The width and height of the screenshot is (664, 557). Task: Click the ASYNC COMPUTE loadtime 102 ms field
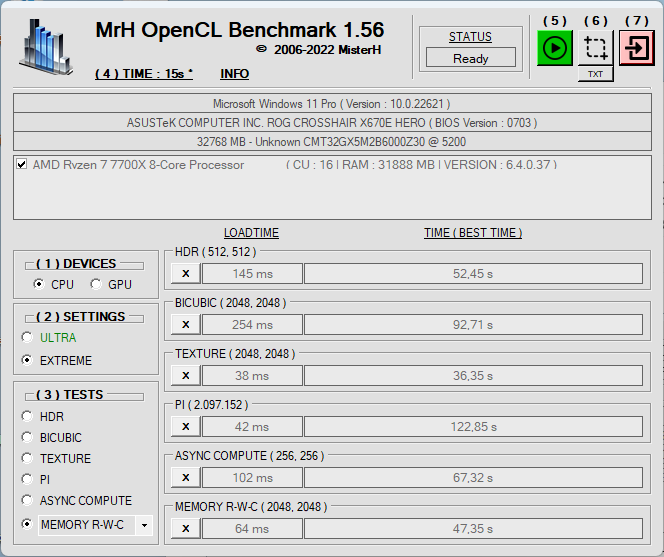(x=252, y=478)
